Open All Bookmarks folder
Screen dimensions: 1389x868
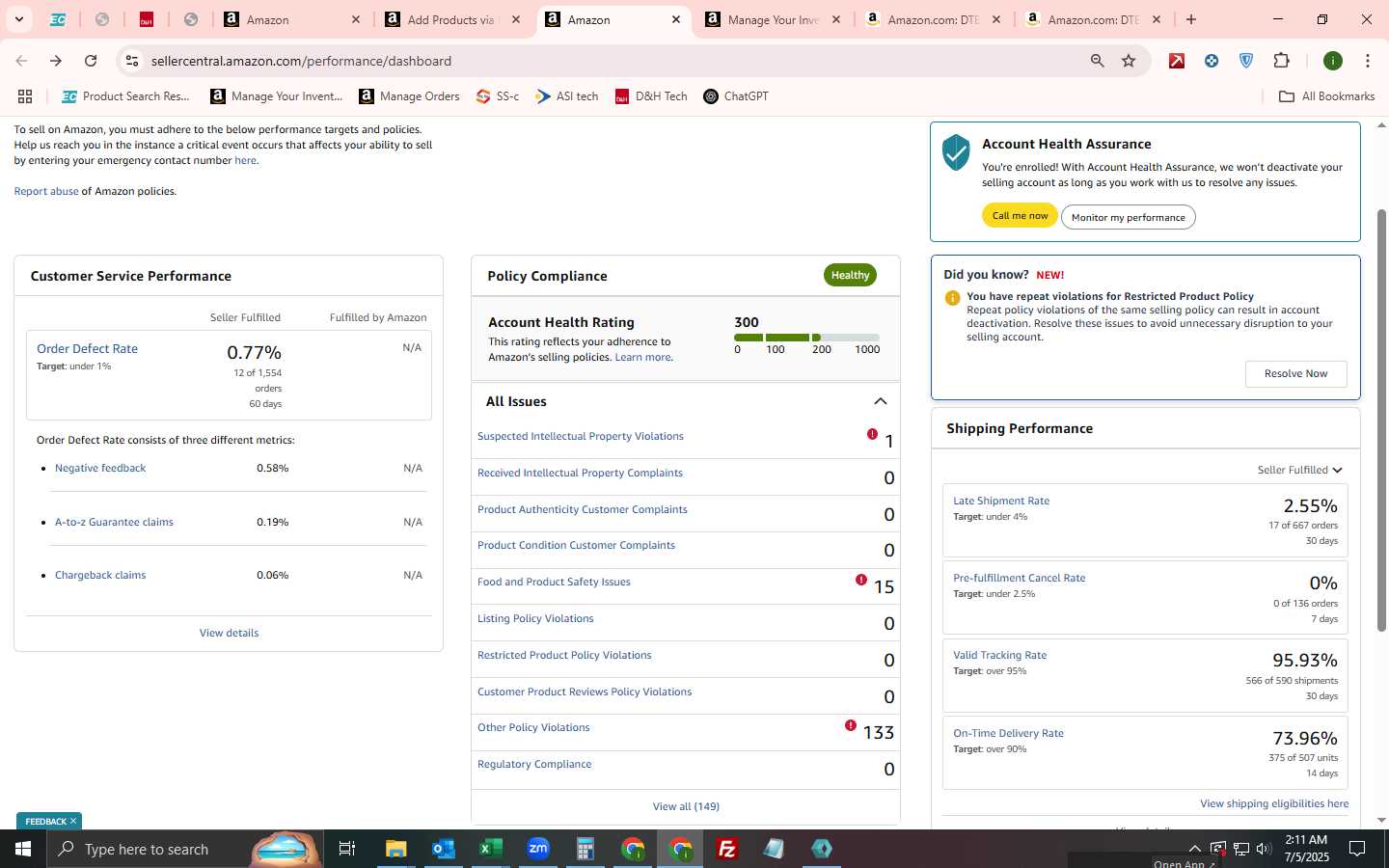coord(1326,96)
